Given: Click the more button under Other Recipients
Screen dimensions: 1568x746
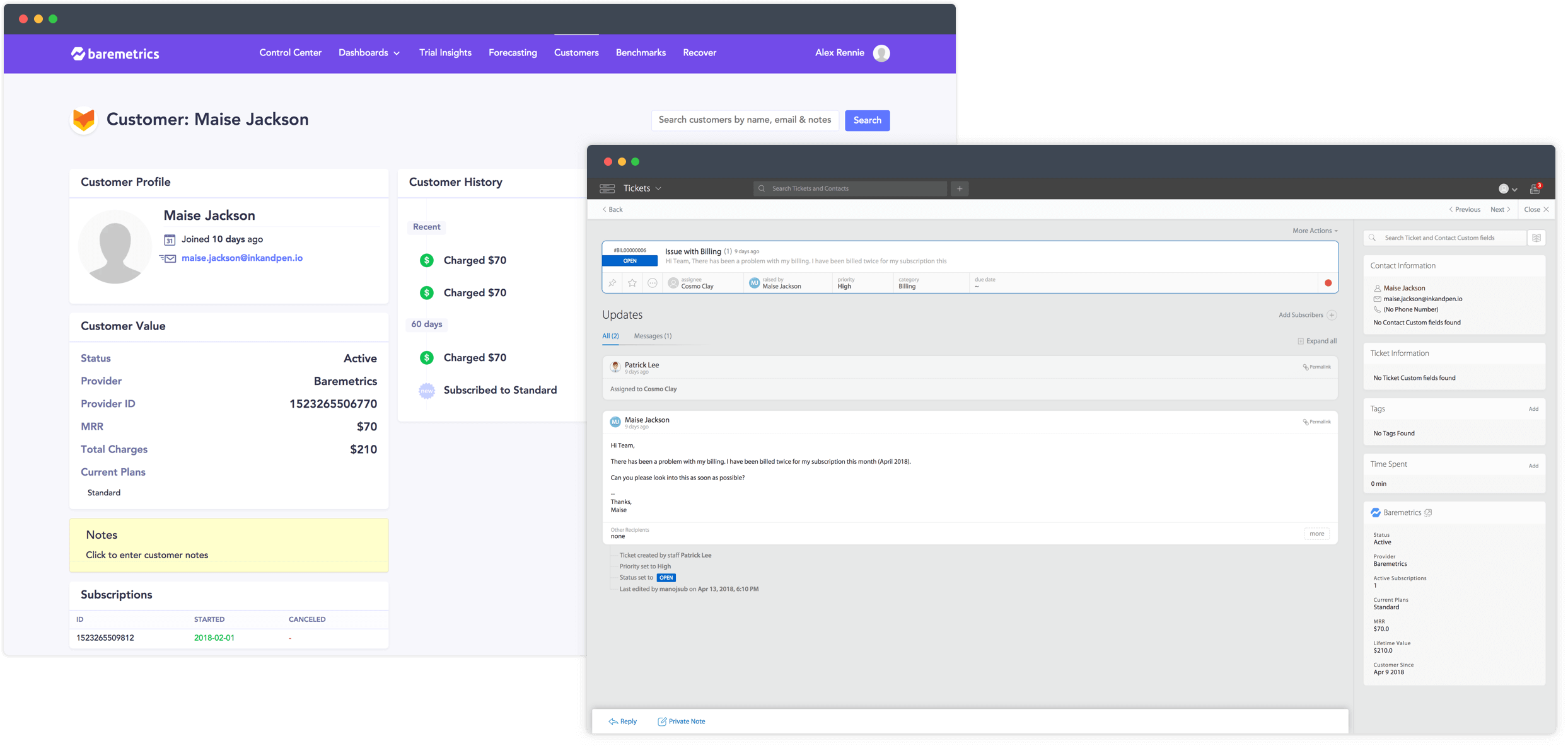Looking at the screenshot, I should 1316,534.
